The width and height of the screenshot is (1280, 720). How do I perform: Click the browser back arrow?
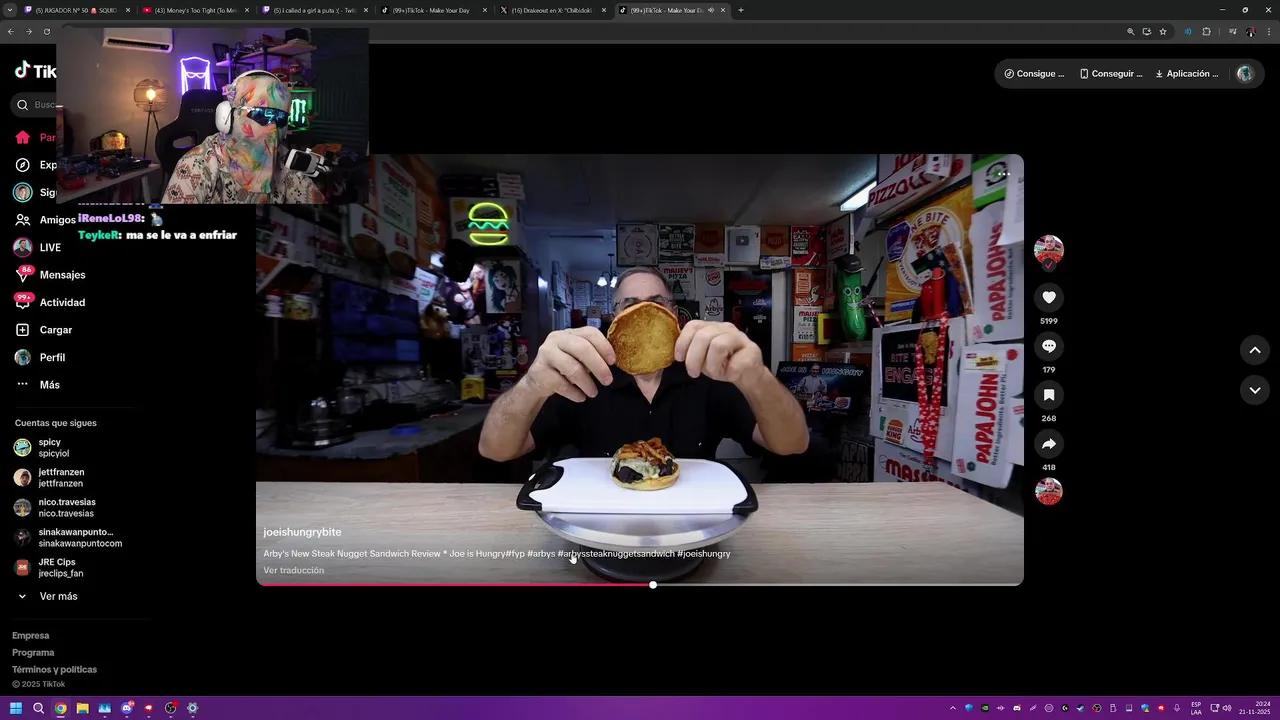click(11, 31)
